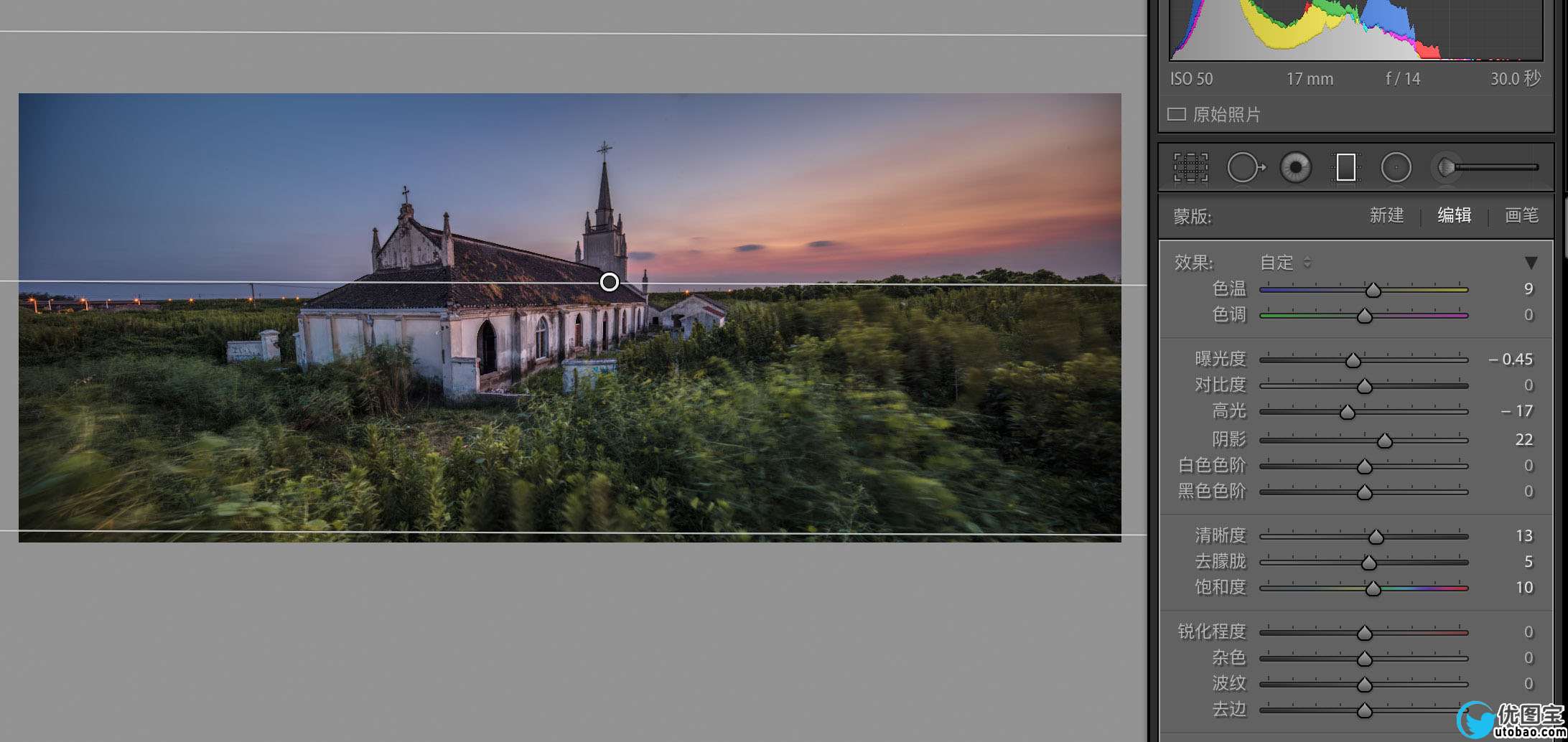This screenshot has width=1568, height=742.
Task: Click the 曝光度 value -0.45
Action: (x=1511, y=359)
